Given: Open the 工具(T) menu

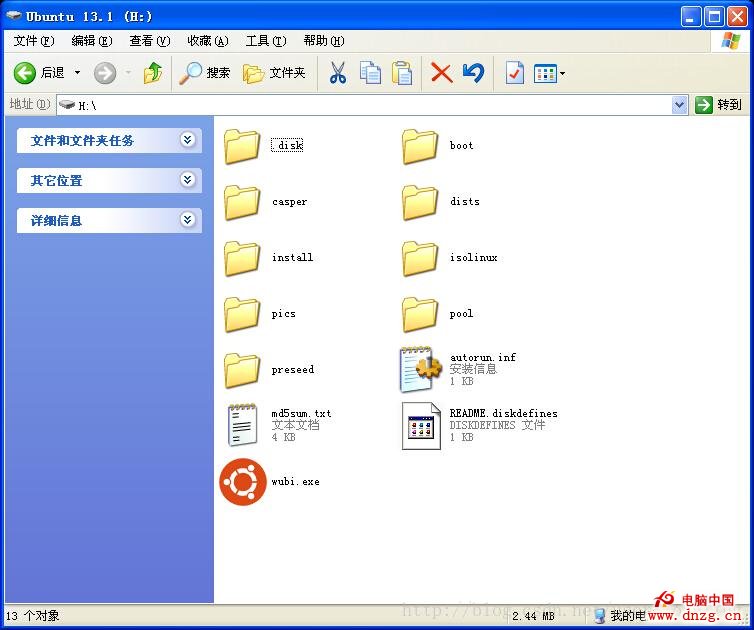Looking at the screenshot, I should pyautogui.click(x=266, y=41).
